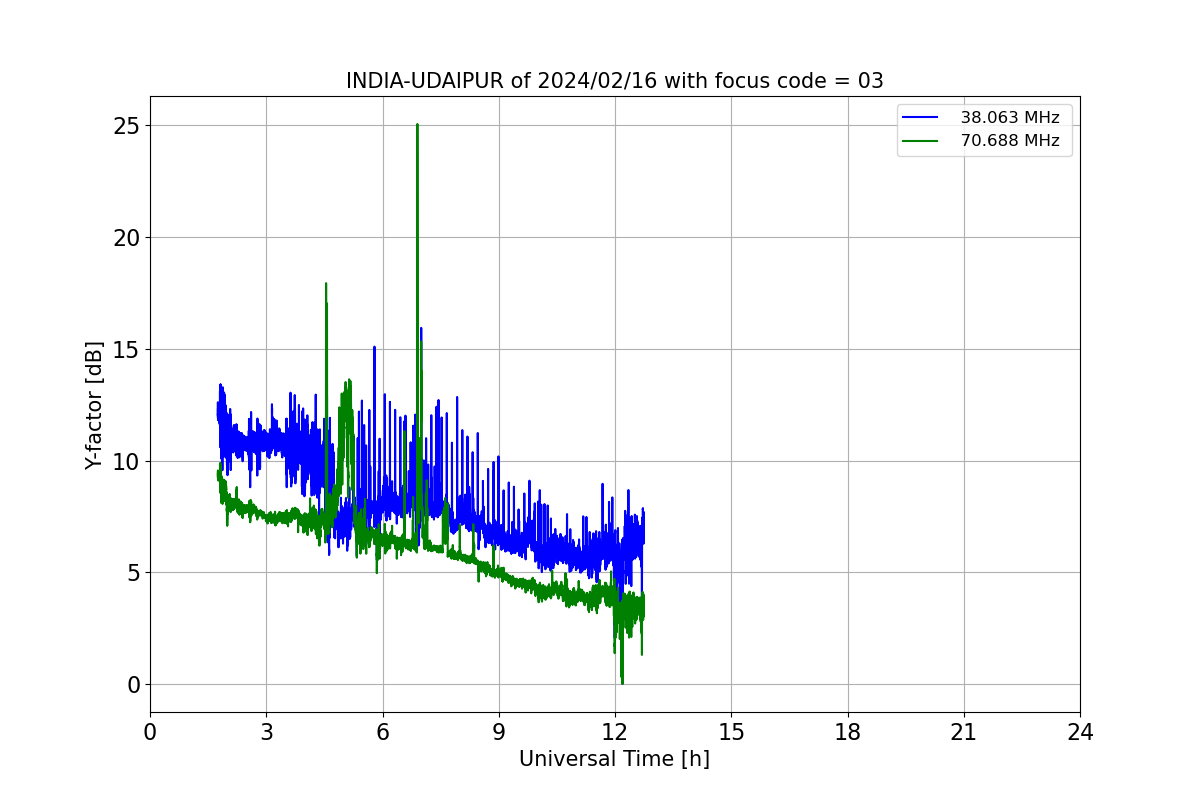
Task: Click the blue line sample in legend
Action: (x=921, y=118)
